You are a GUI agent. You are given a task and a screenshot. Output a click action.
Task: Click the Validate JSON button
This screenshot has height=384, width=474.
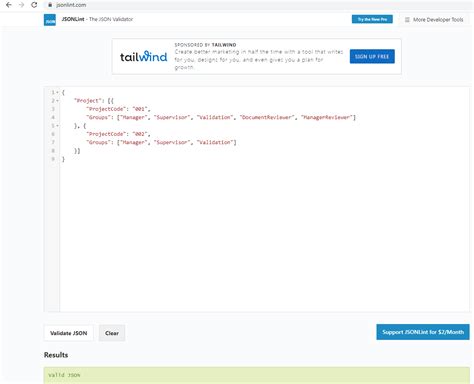click(x=69, y=333)
